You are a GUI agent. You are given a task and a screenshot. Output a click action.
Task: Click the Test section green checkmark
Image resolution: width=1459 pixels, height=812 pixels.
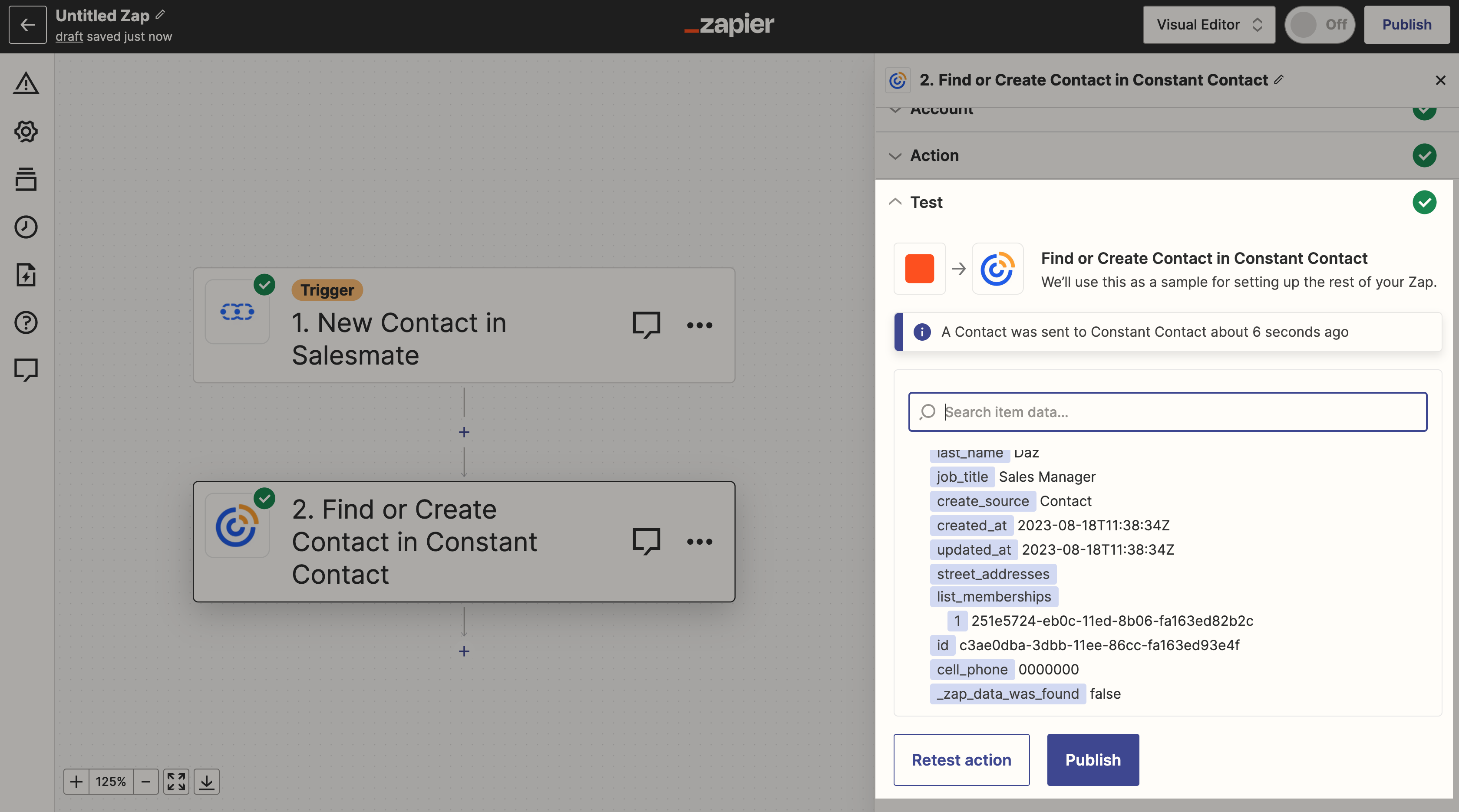pyautogui.click(x=1424, y=202)
